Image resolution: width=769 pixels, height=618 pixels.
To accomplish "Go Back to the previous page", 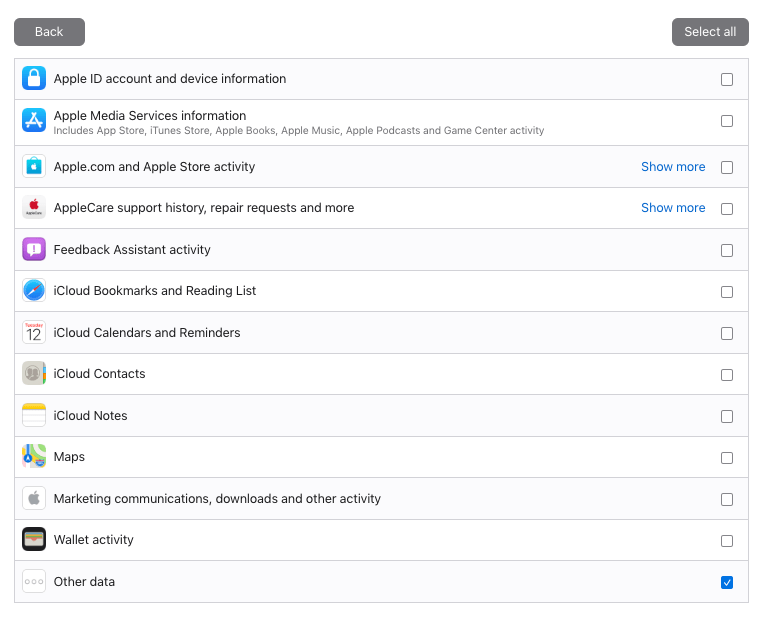I will (x=49, y=32).
